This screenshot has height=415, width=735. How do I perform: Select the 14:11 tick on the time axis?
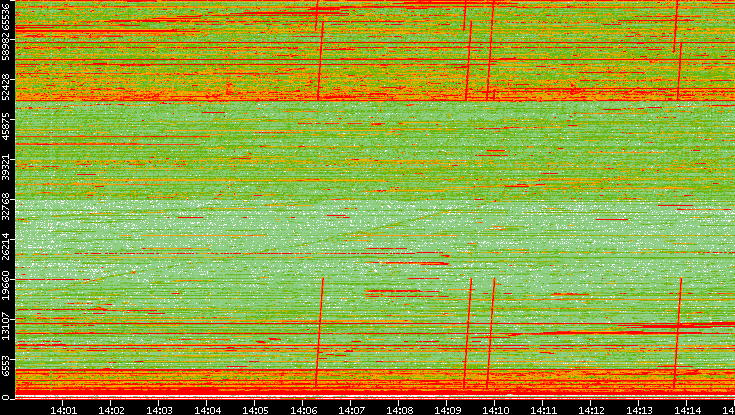click(x=543, y=408)
